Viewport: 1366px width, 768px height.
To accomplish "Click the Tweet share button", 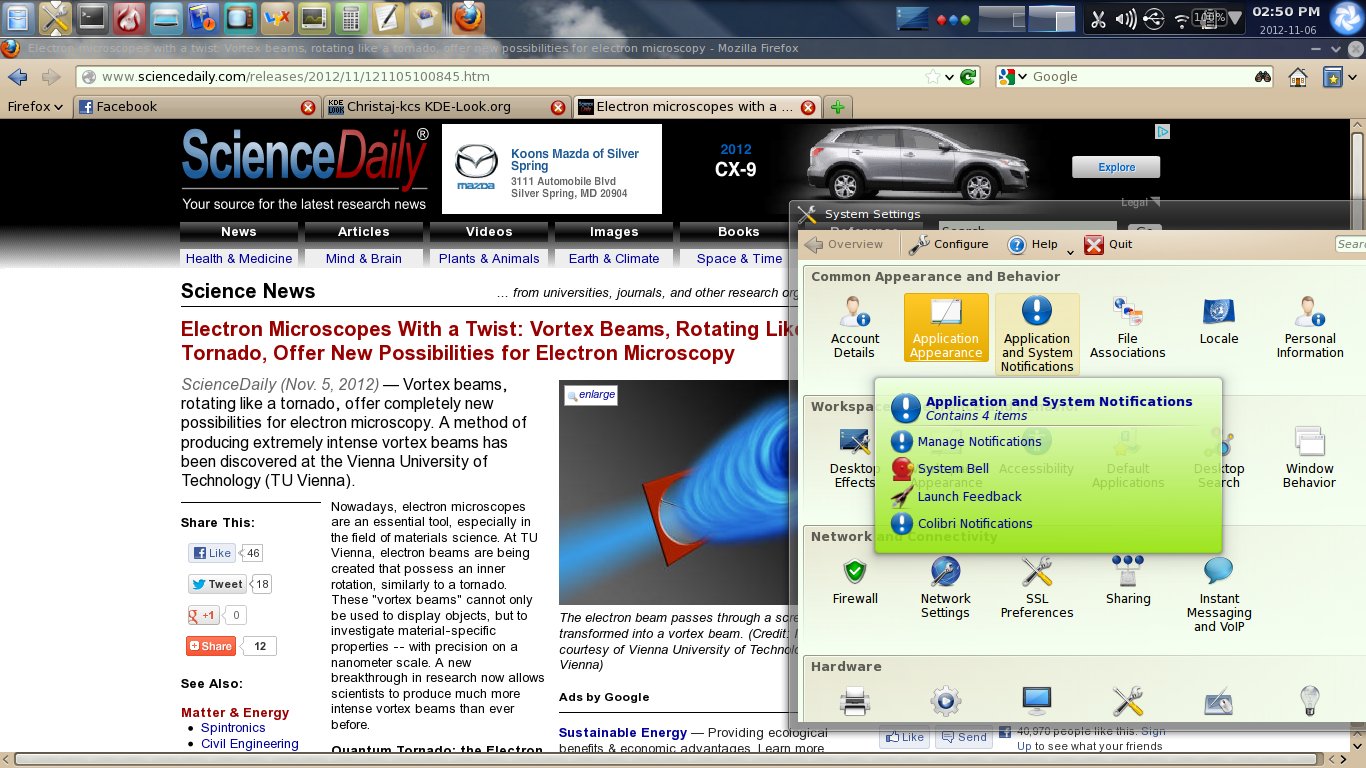I will [x=217, y=584].
